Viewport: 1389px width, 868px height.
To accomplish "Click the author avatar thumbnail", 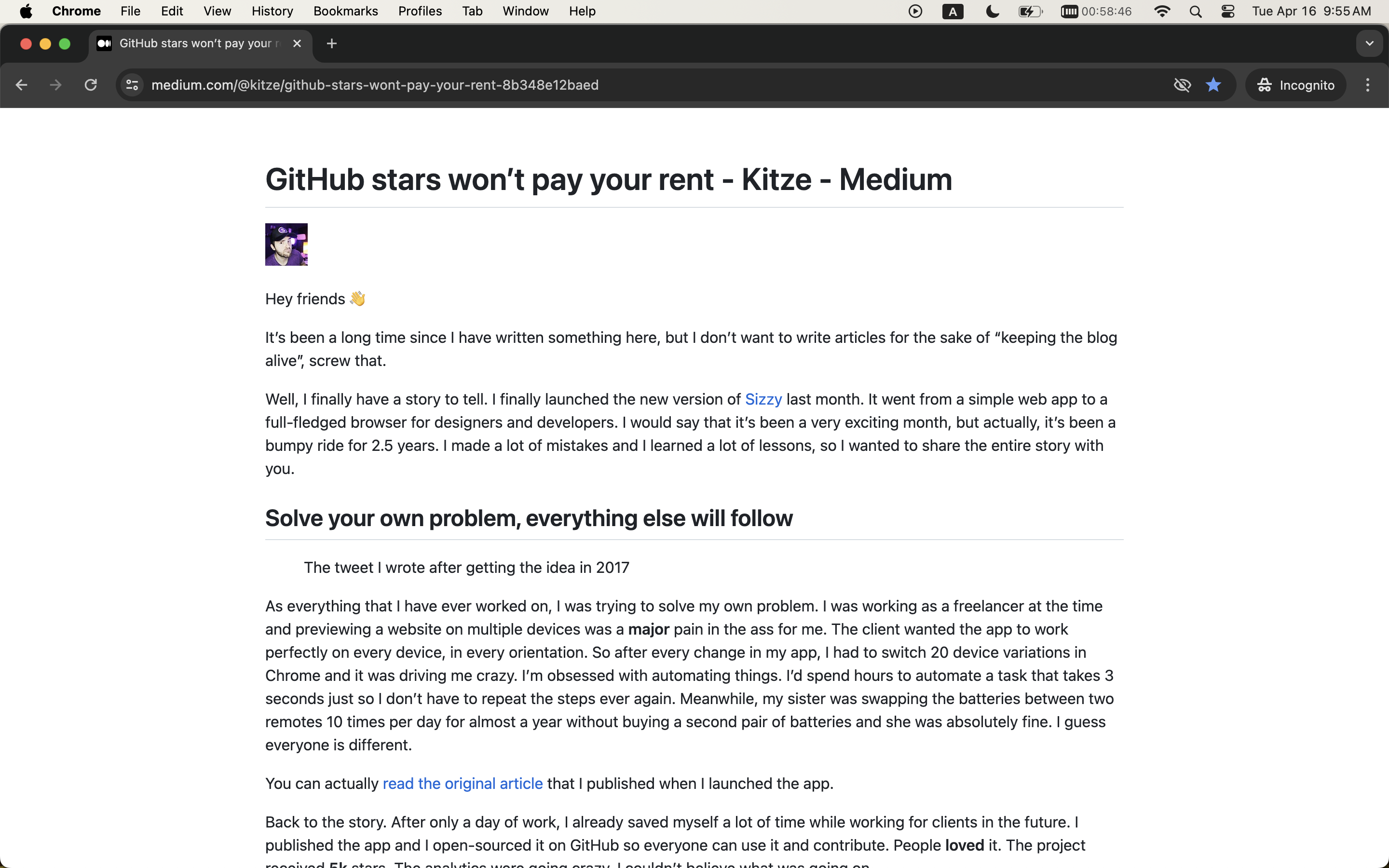I will coord(286,244).
